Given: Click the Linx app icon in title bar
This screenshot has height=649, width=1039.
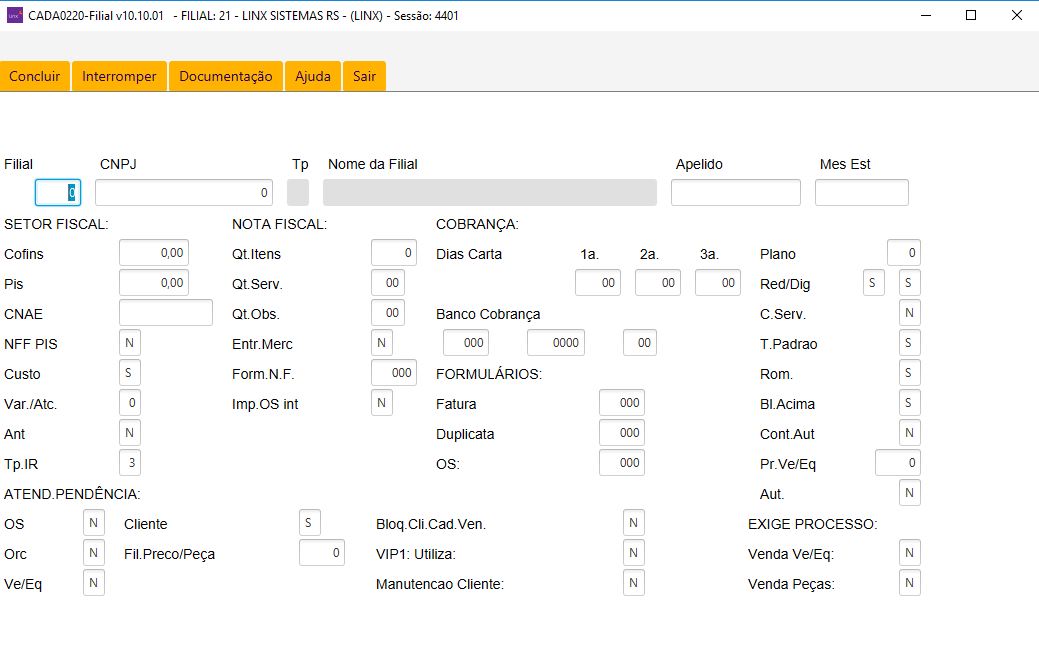Looking at the screenshot, I should click(x=15, y=15).
